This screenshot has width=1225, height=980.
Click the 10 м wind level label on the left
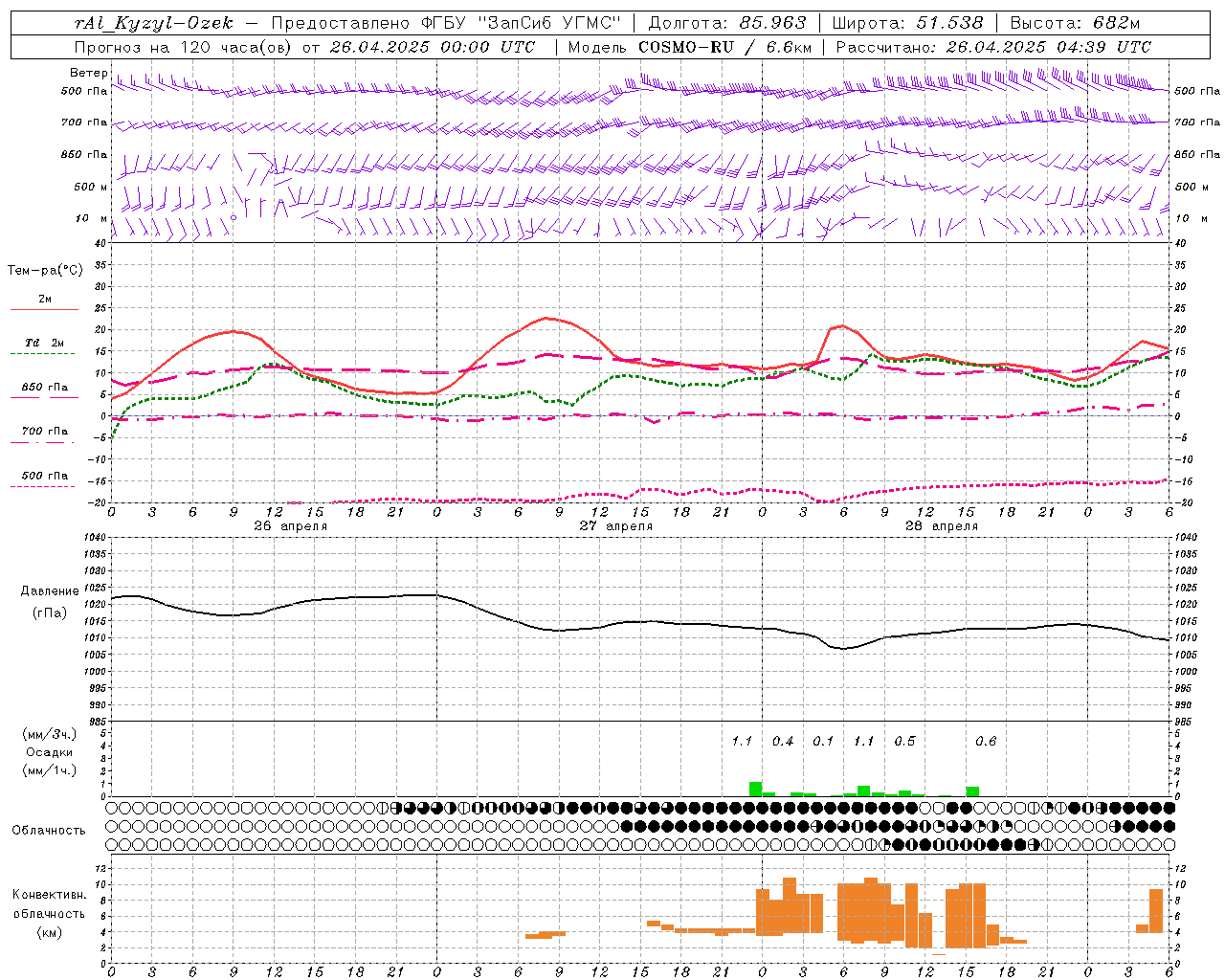91,218
